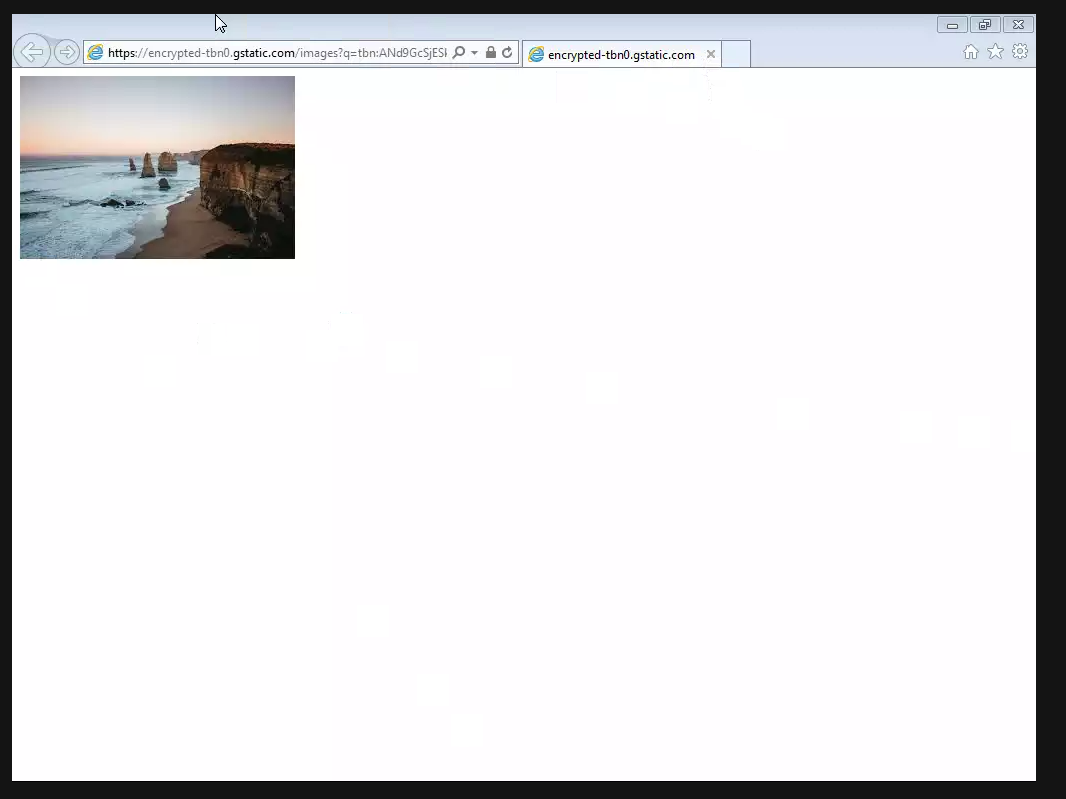Open Tools with the gear icon
The image size is (1066, 799).
[x=1020, y=52]
